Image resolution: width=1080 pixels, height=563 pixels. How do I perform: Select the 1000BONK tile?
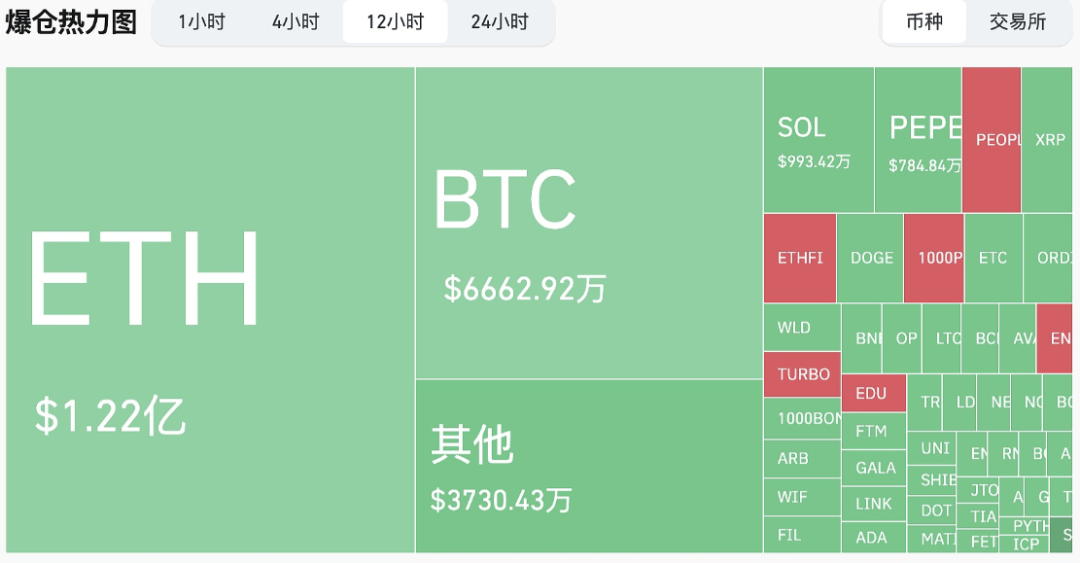tap(802, 418)
